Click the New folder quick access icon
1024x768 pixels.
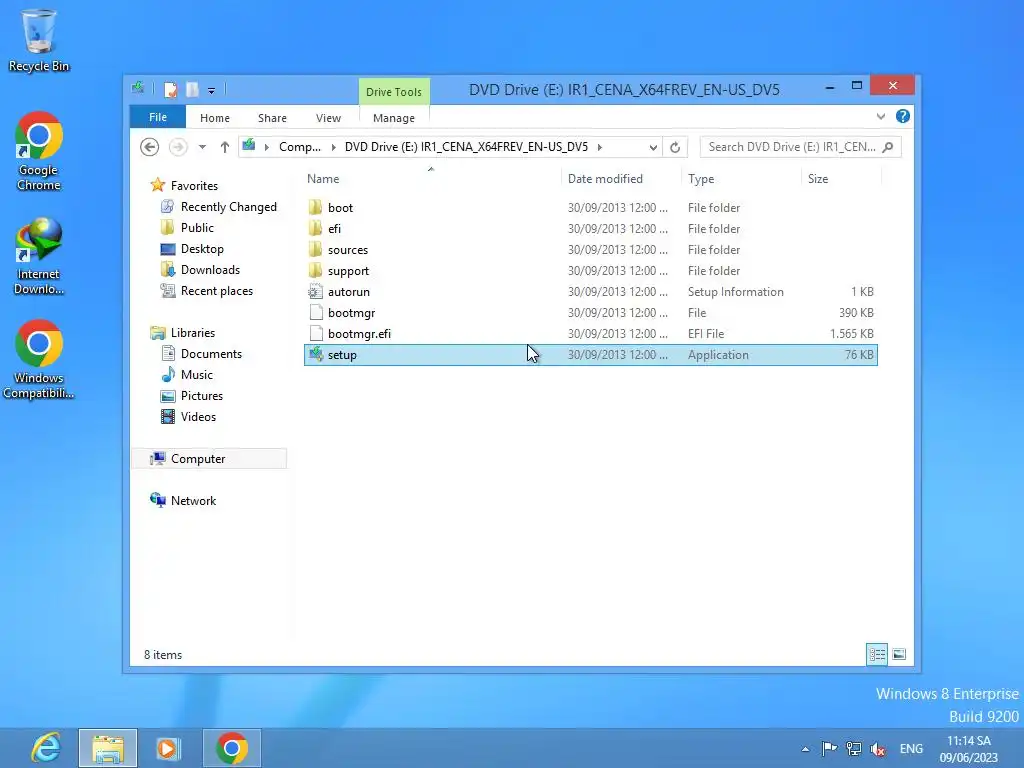[x=192, y=89]
